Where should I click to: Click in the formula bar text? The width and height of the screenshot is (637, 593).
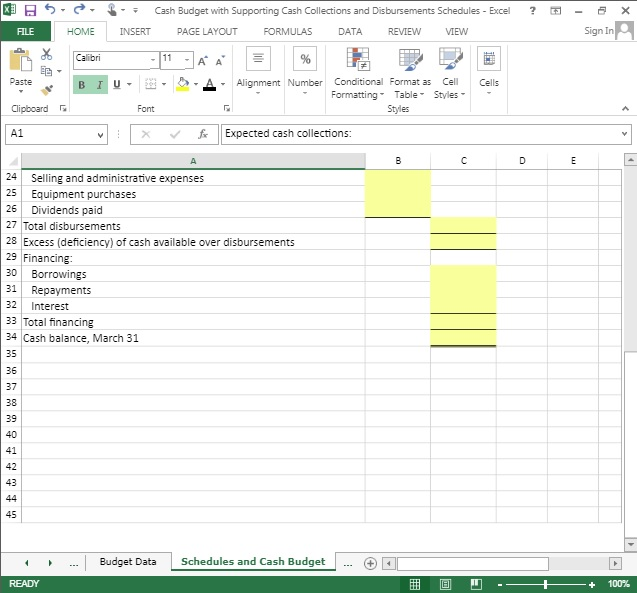tap(420, 134)
